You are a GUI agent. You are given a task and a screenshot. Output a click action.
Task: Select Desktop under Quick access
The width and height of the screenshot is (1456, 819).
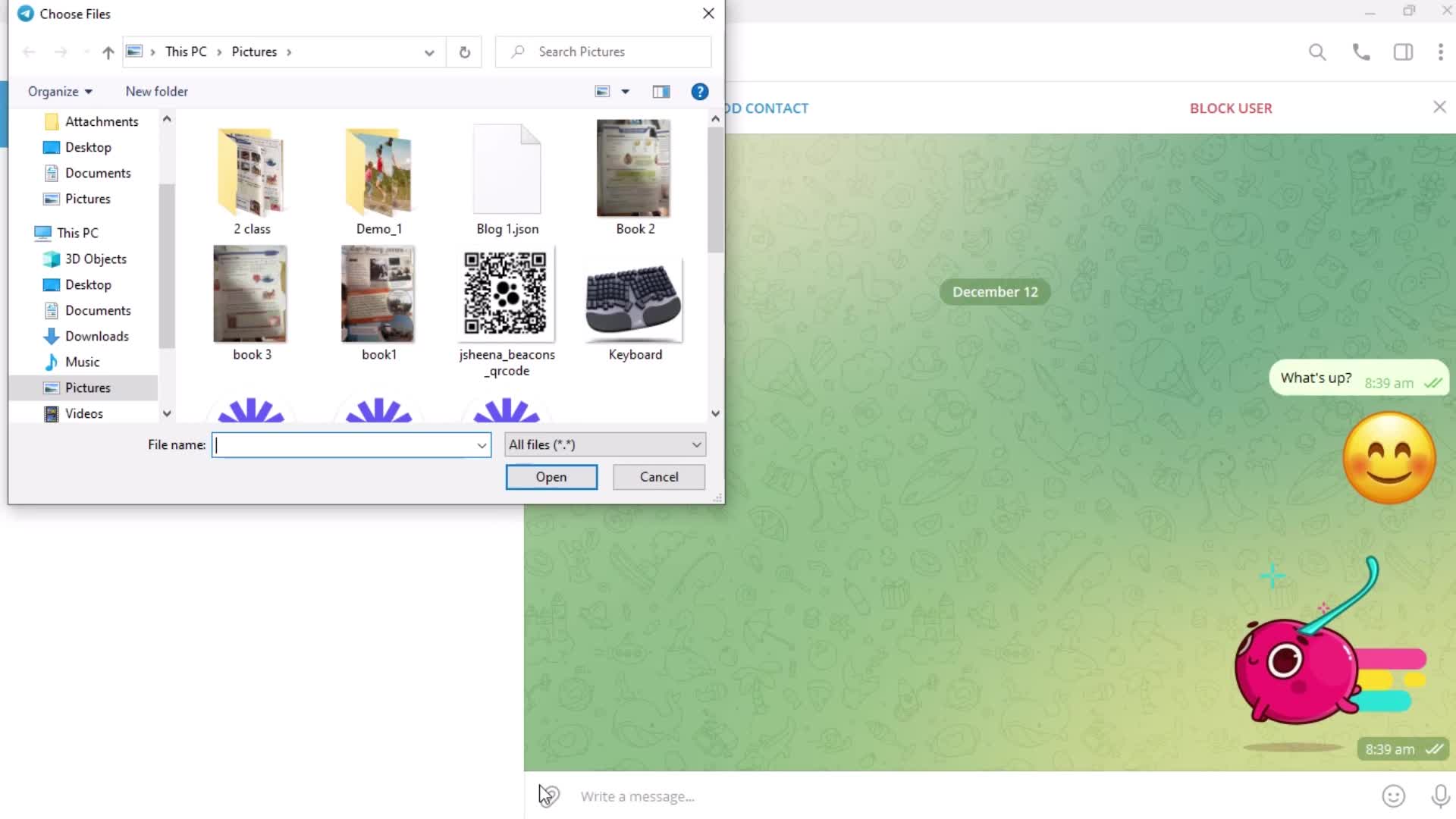coord(77,147)
